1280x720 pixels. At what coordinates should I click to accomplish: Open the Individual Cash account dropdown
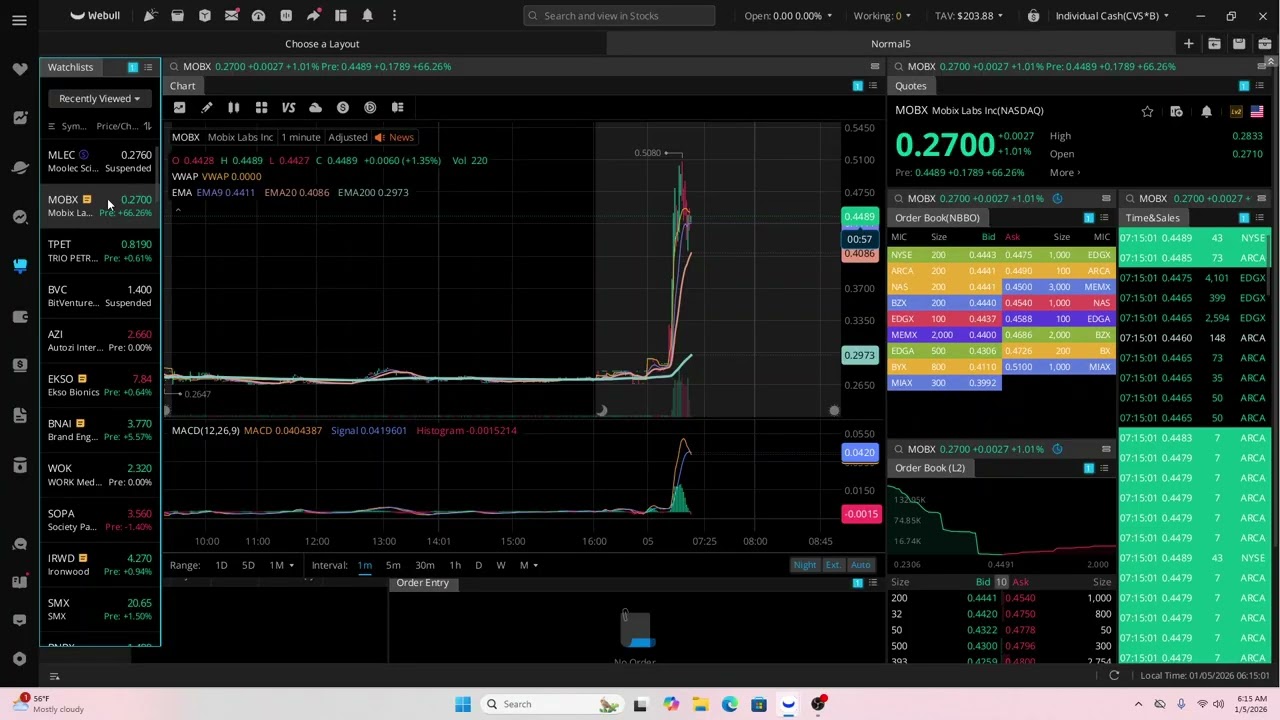(x=1112, y=16)
